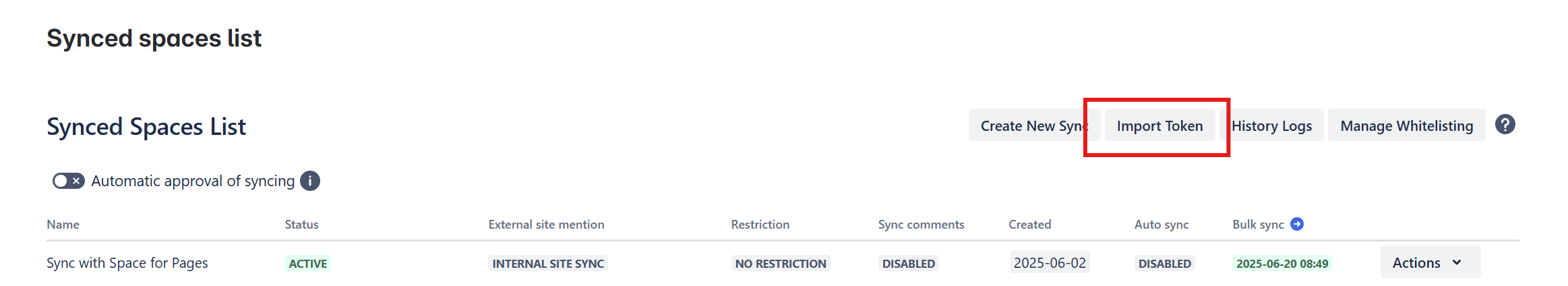Select the Sync with Space for Pages row name
This screenshot has width=1568, height=286.
tap(127, 263)
